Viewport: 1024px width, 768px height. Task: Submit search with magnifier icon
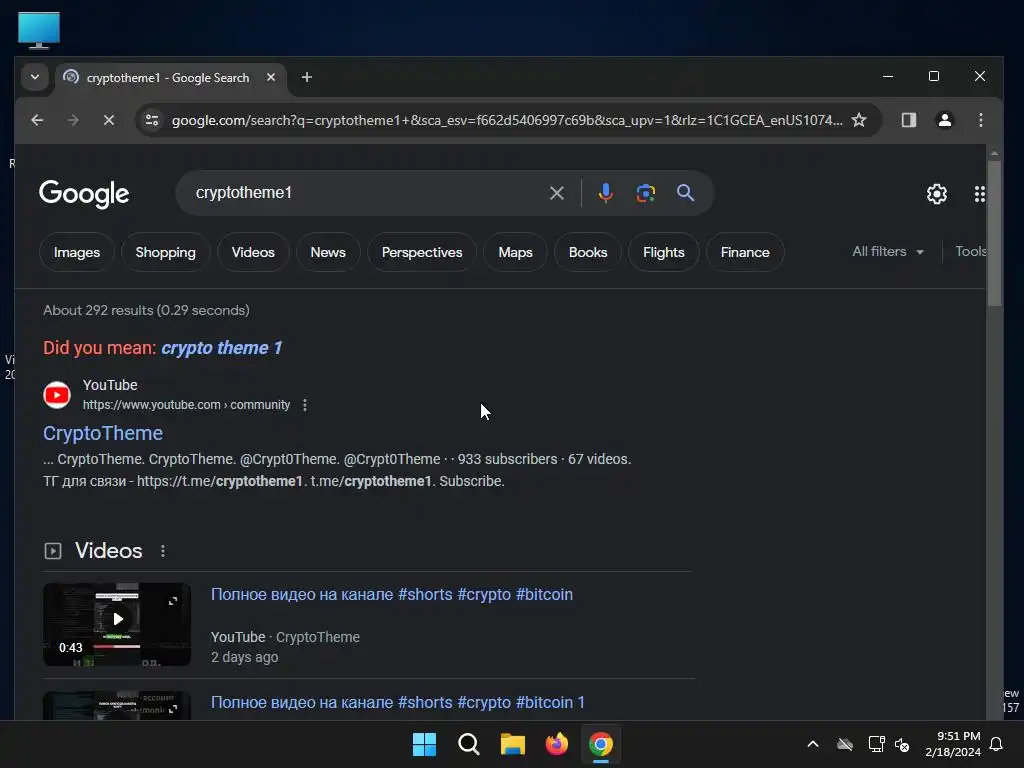[x=685, y=193]
